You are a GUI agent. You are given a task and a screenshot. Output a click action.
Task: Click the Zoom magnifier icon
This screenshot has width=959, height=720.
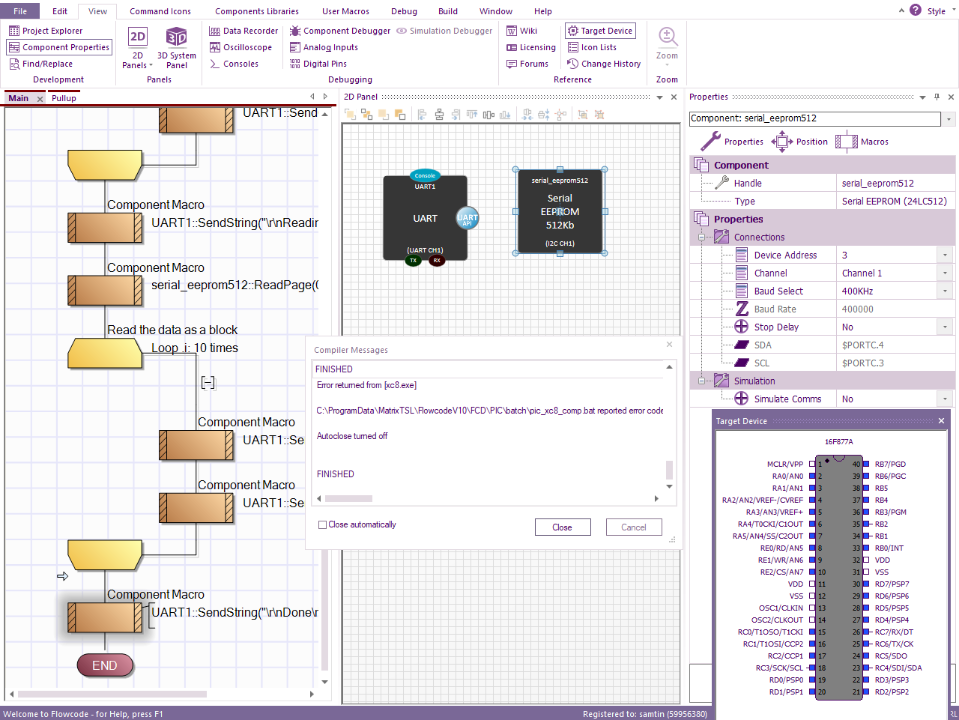pos(667,37)
